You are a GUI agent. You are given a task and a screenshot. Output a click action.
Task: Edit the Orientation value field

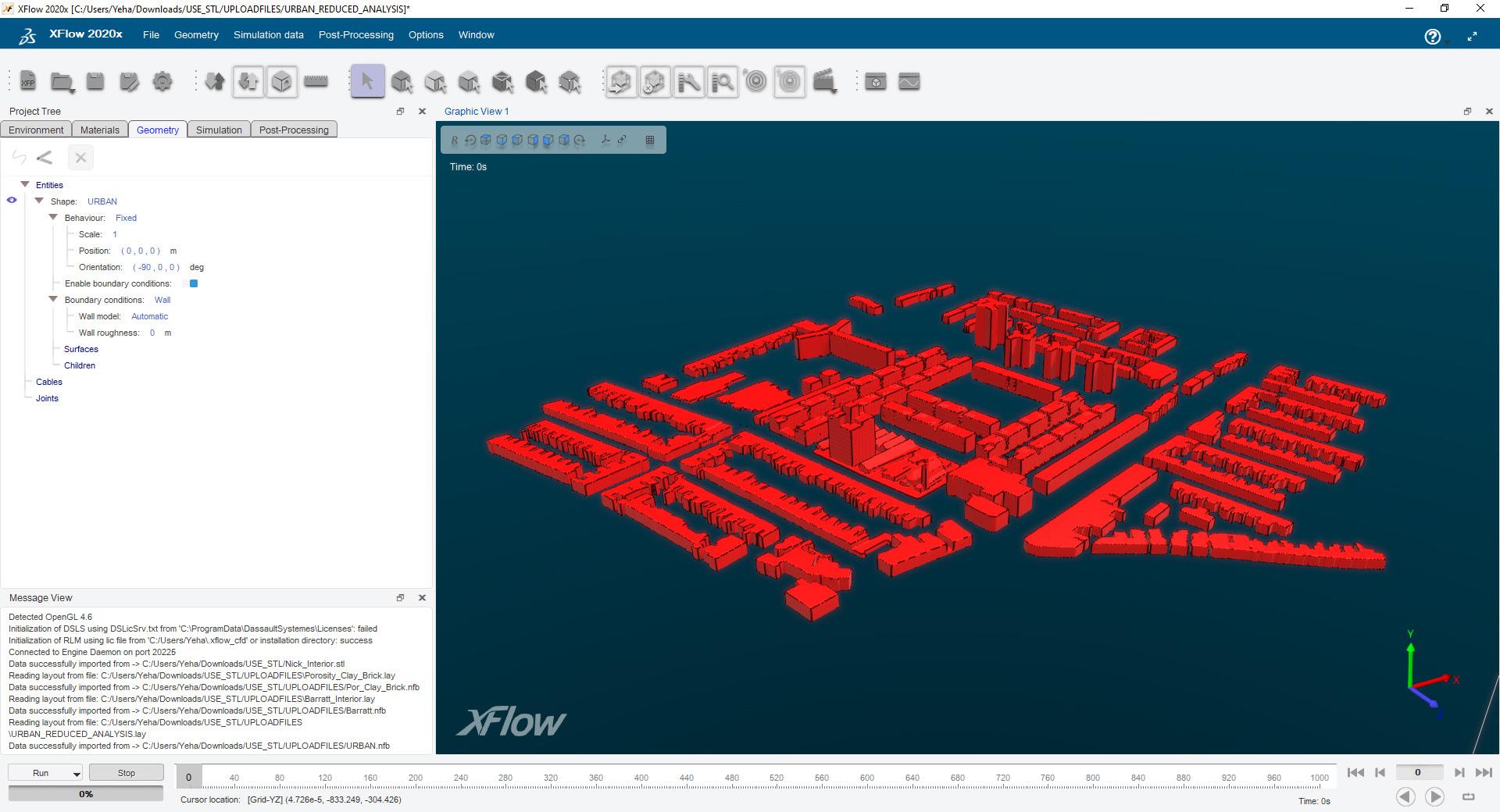156,267
